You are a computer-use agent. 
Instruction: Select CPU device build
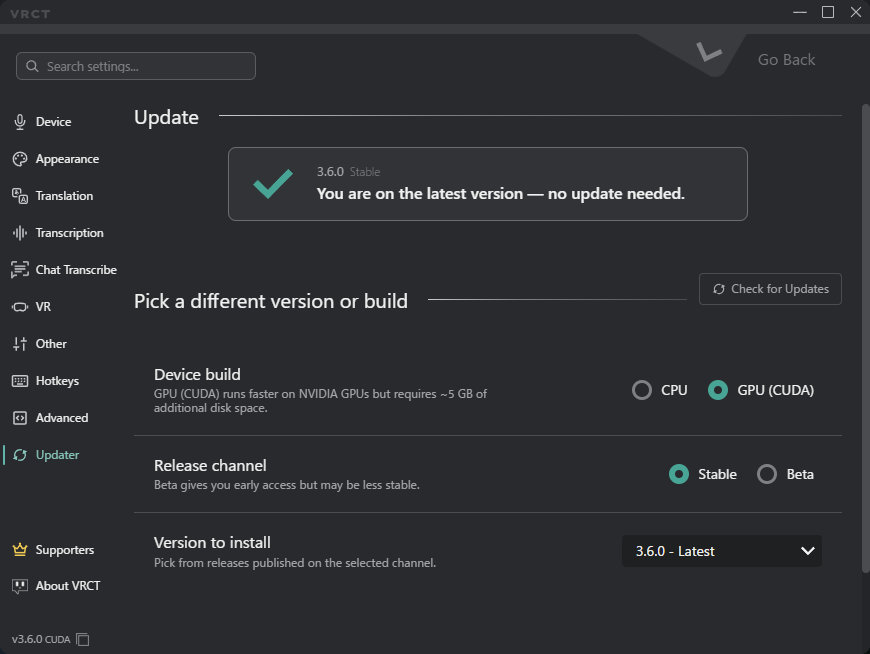pyautogui.click(x=642, y=390)
